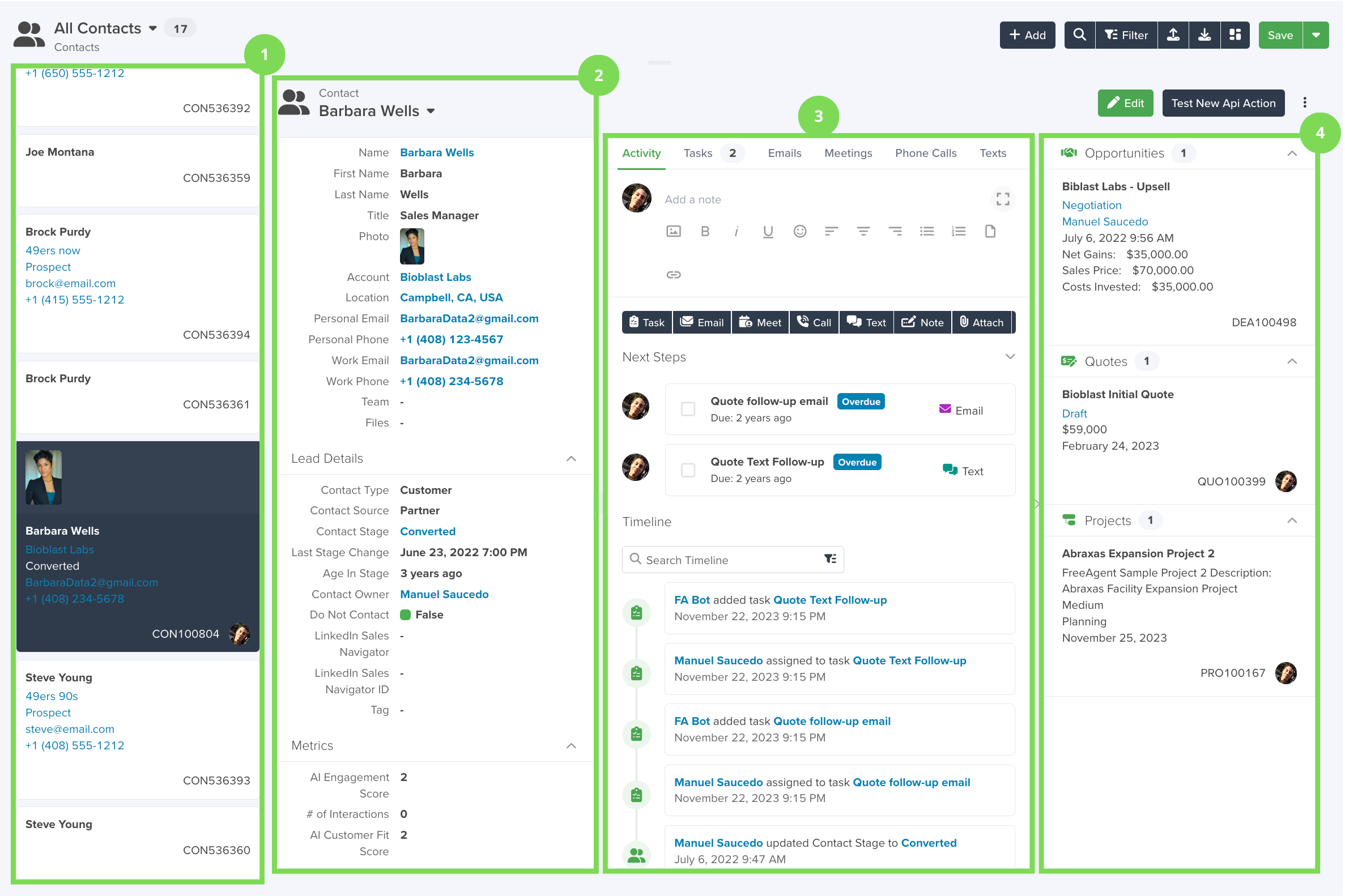The width and height of the screenshot is (1345, 896).
Task: Click the green Edit button
Action: point(1125,103)
